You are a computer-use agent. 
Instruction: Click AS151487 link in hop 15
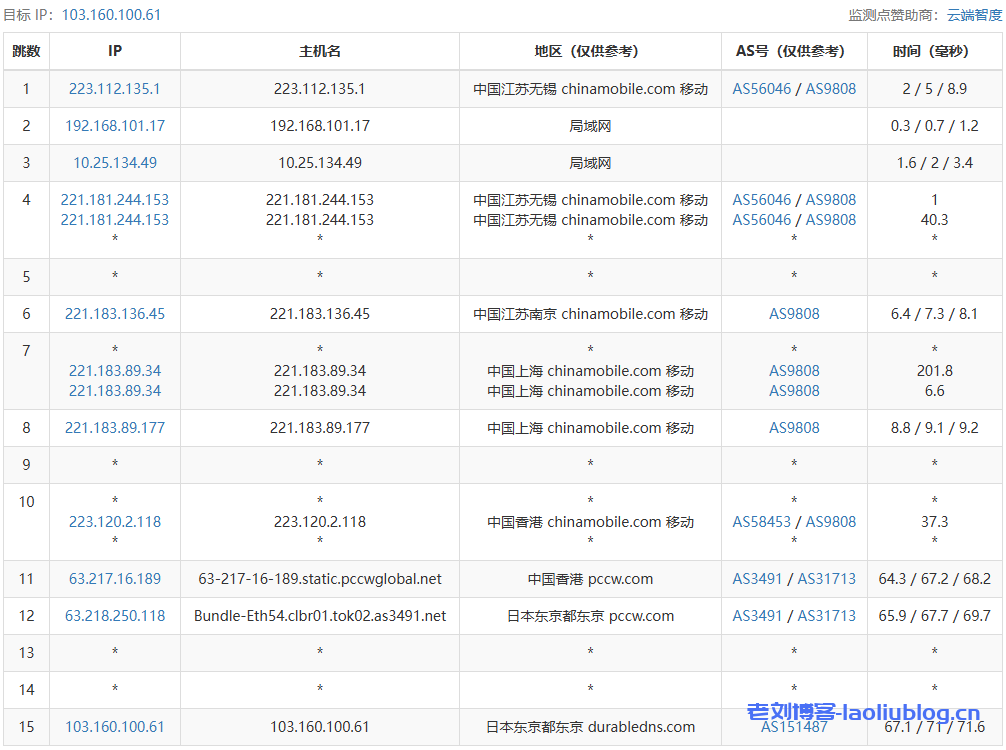click(x=793, y=727)
